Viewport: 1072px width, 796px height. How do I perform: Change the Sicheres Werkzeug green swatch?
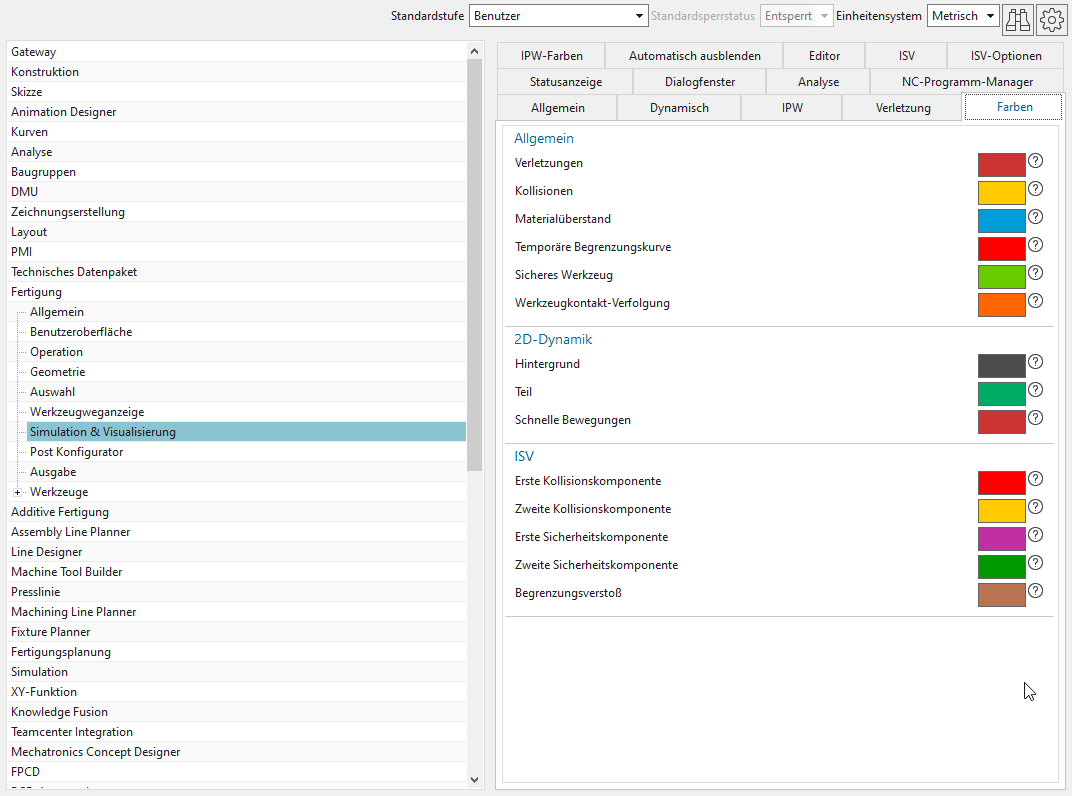[x=1002, y=277]
